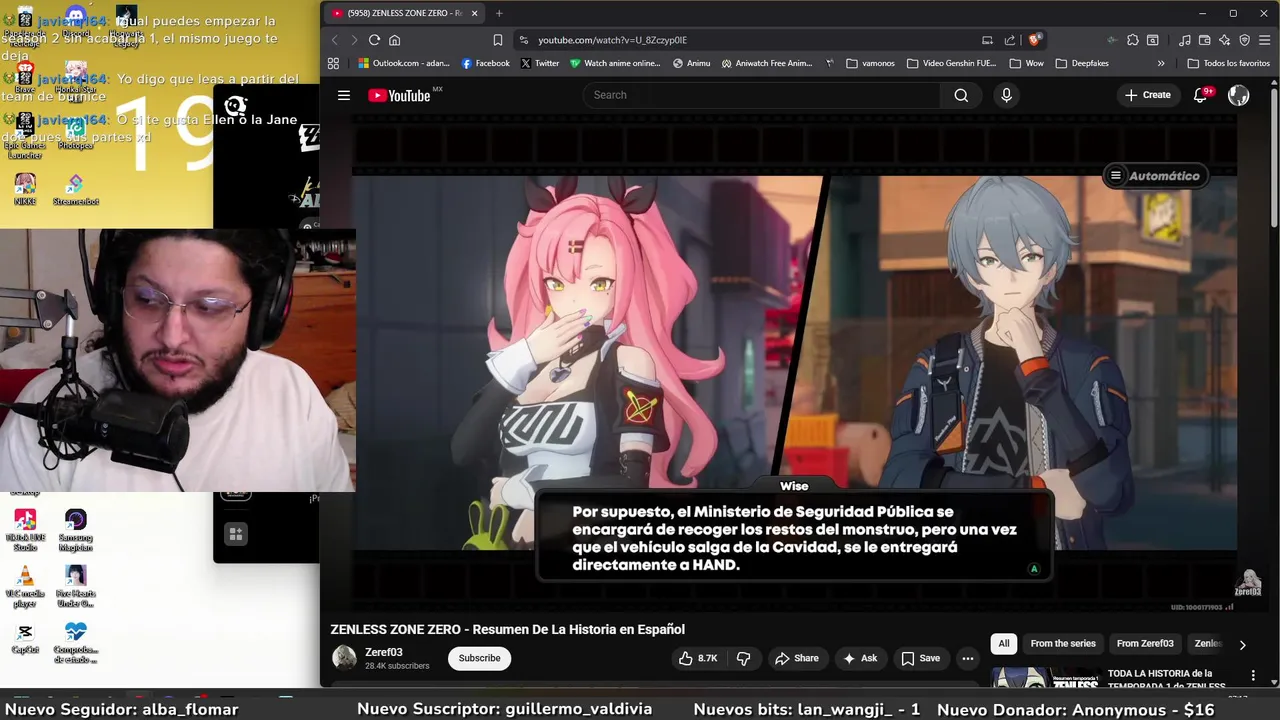Screen dimensions: 1280x720
Task: Open the Twitter bookmark
Action: [540, 63]
